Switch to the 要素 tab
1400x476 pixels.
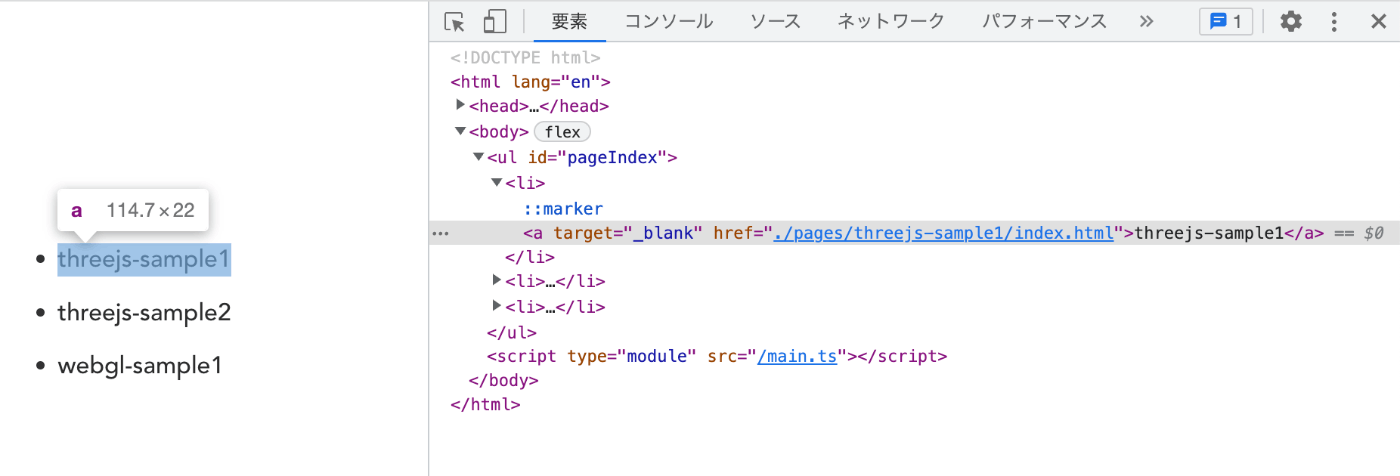point(570,21)
